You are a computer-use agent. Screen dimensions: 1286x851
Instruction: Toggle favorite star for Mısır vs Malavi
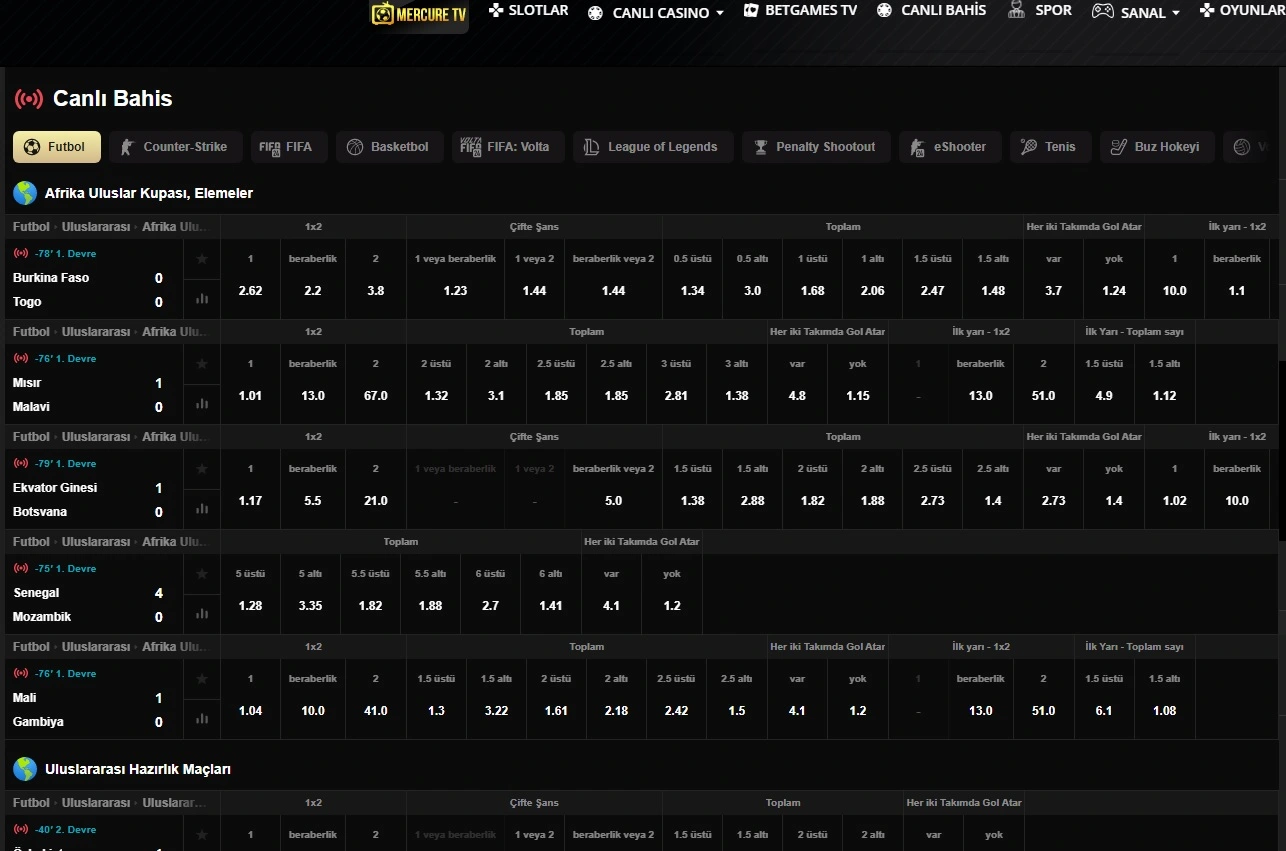click(x=202, y=364)
